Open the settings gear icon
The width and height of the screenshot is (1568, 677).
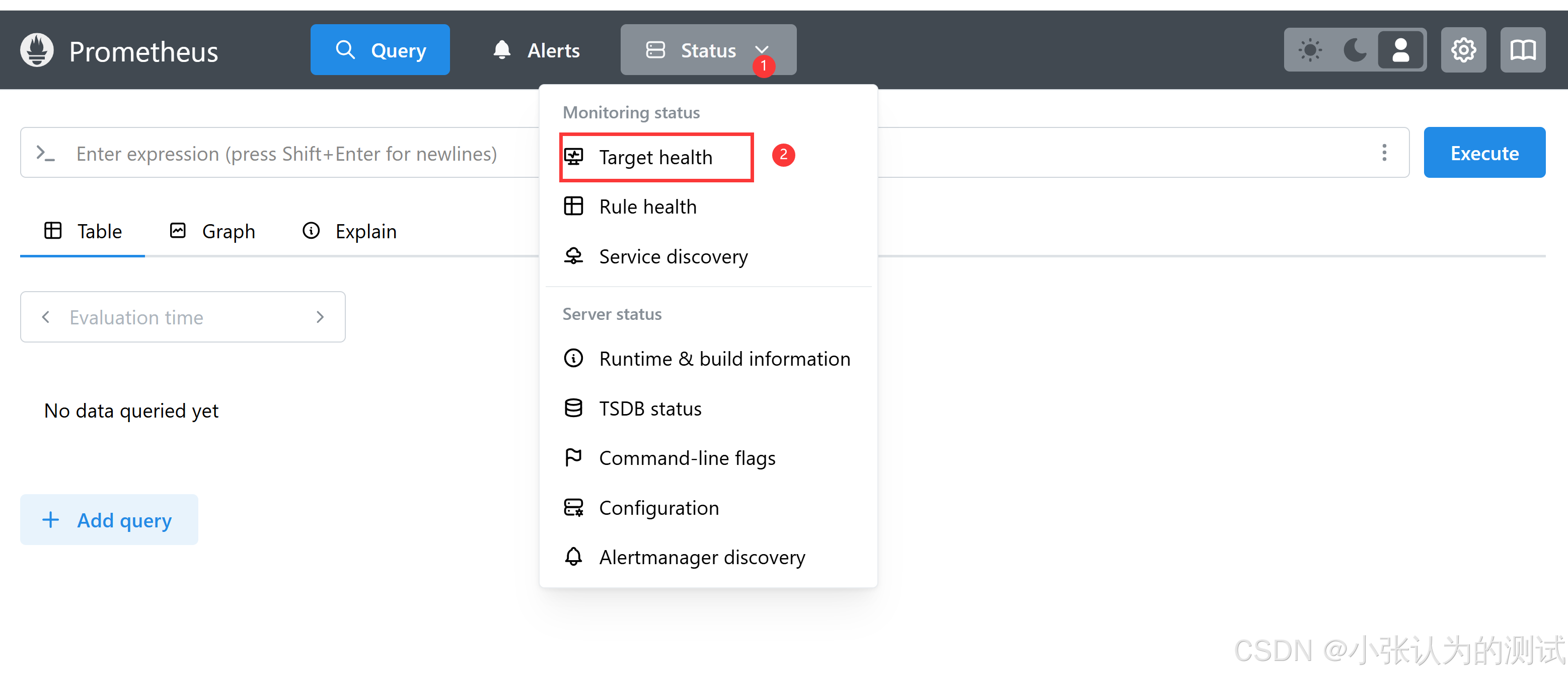[x=1463, y=50]
